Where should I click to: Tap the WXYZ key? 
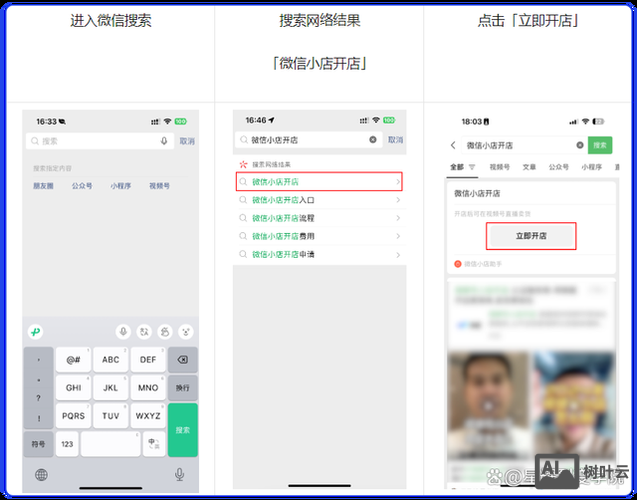(148, 416)
